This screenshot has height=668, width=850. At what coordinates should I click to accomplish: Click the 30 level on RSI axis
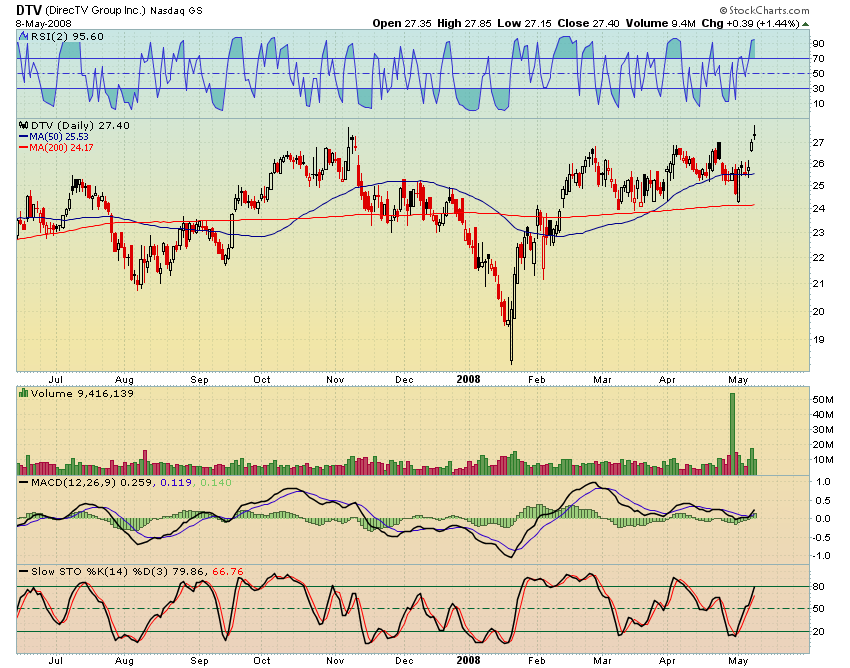(x=818, y=88)
